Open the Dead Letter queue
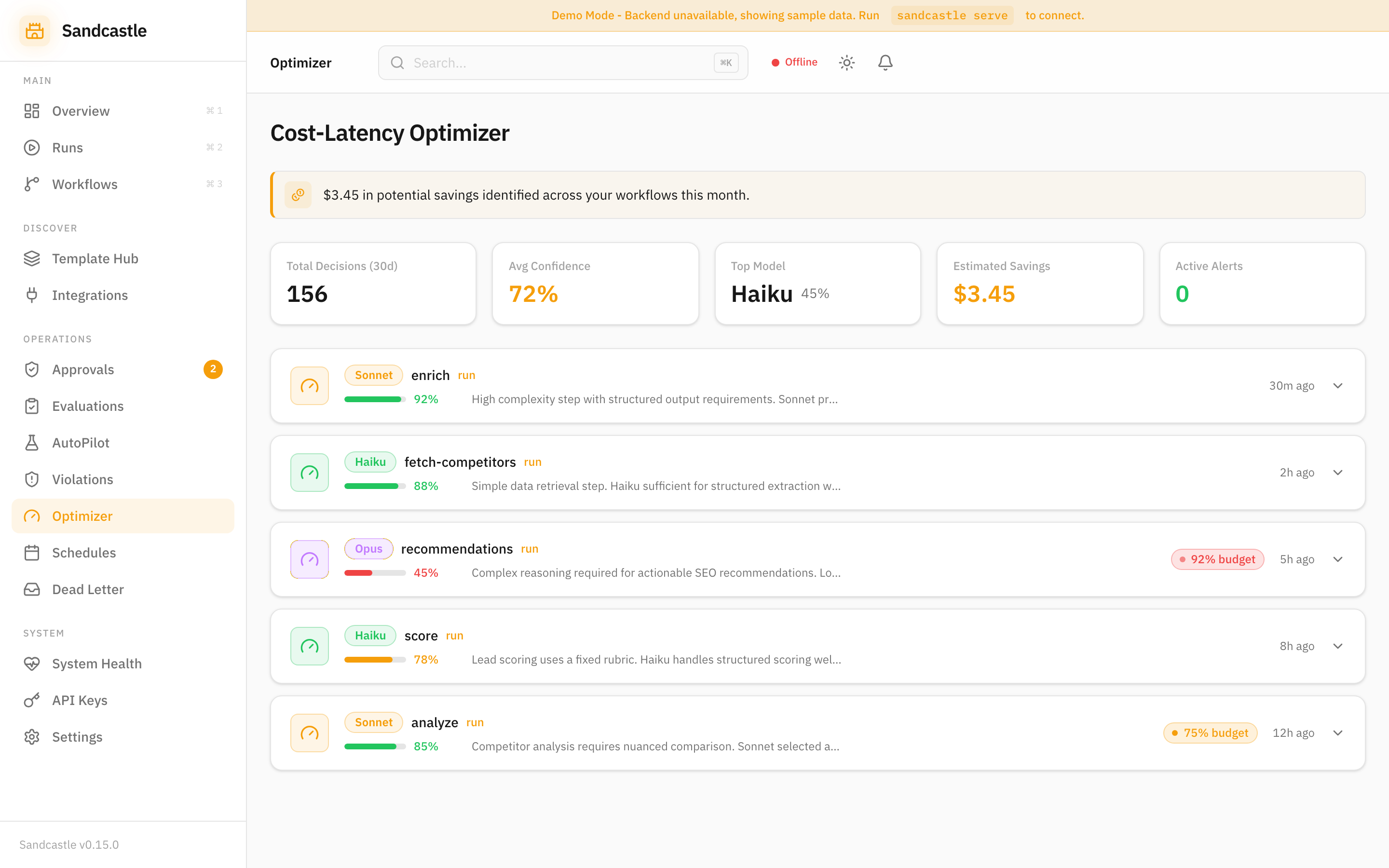 (x=88, y=589)
